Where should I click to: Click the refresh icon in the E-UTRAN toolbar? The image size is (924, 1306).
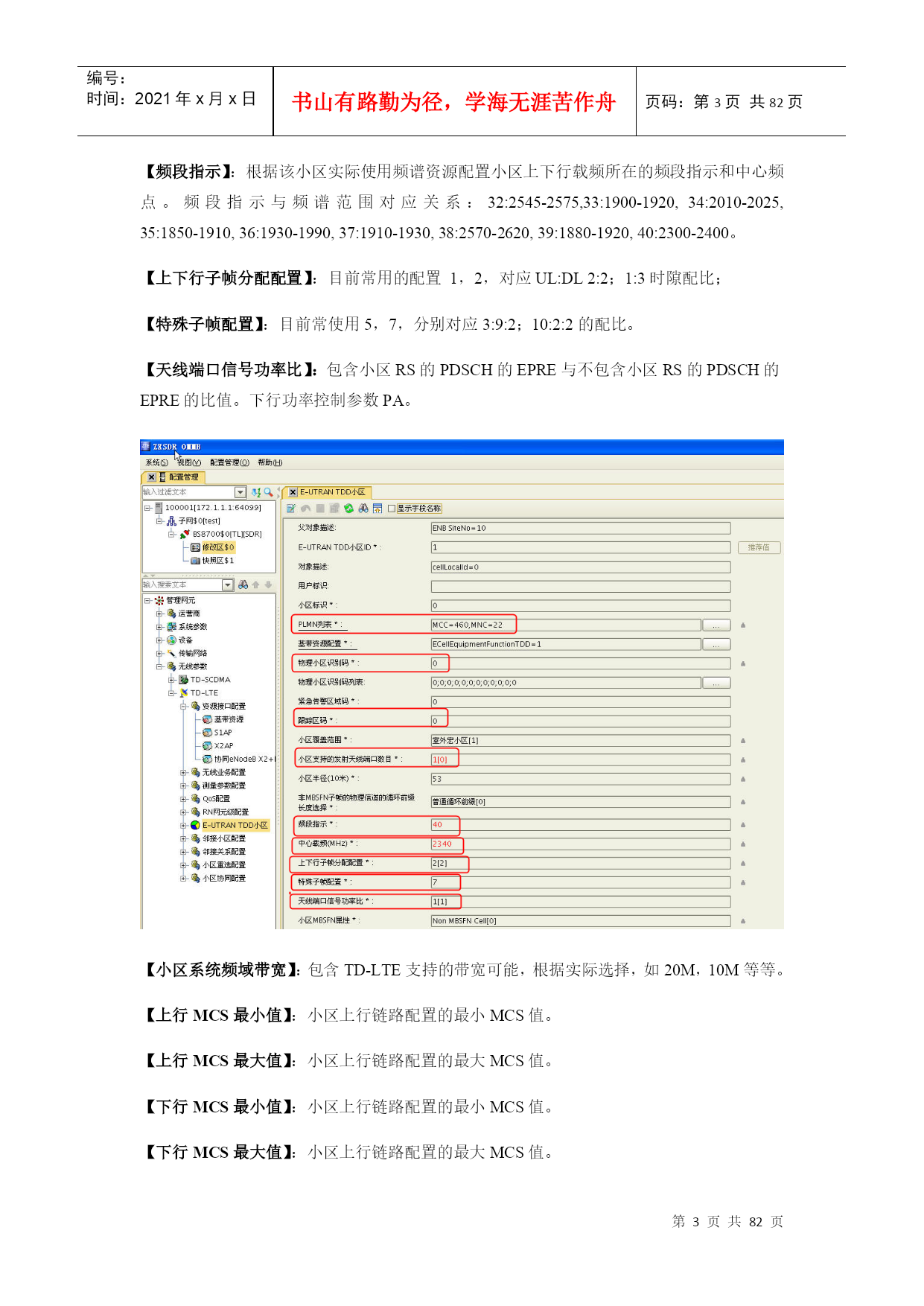pos(348,509)
